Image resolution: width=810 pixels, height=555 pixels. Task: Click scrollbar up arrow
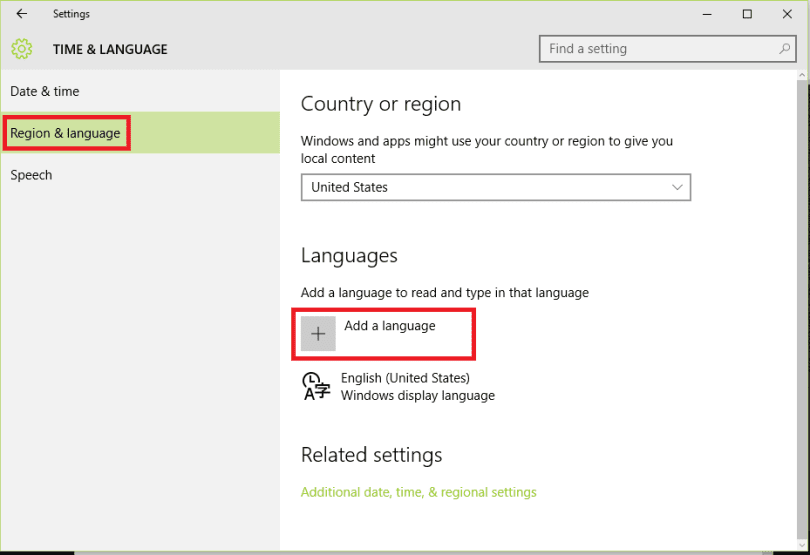[x=803, y=75]
